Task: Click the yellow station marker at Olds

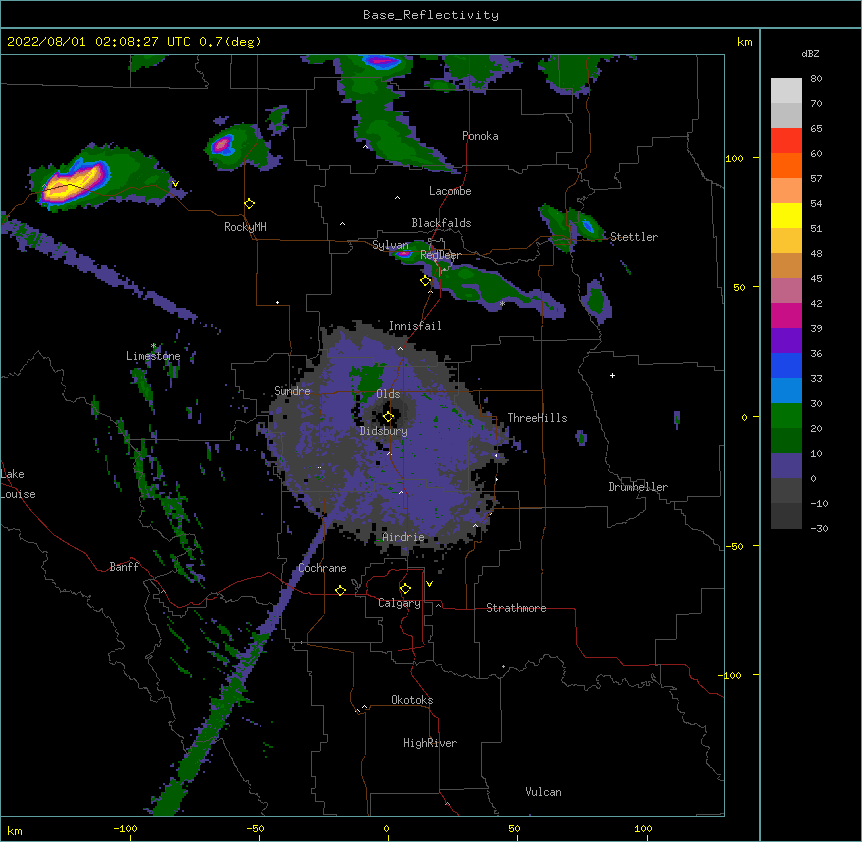Action: pyautogui.click(x=388, y=416)
